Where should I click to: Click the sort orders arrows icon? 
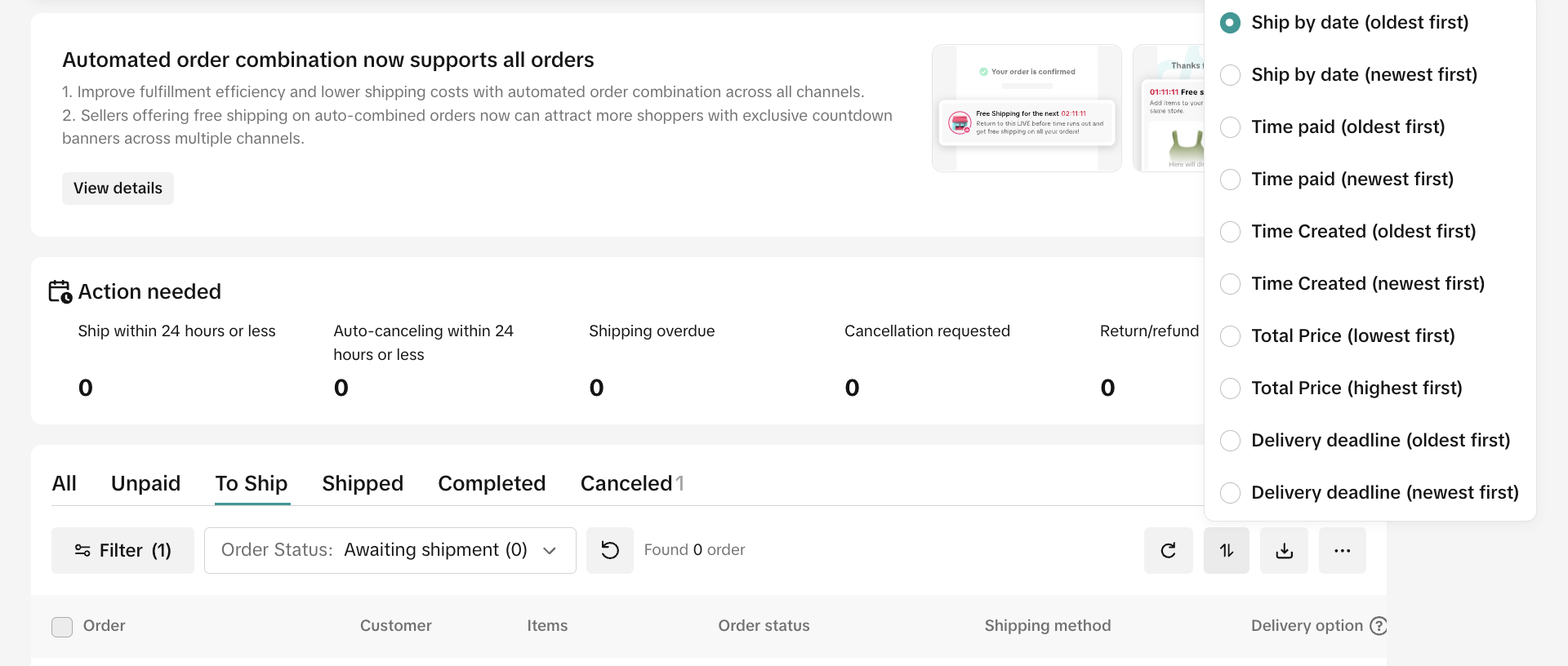tap(1226, 550)
